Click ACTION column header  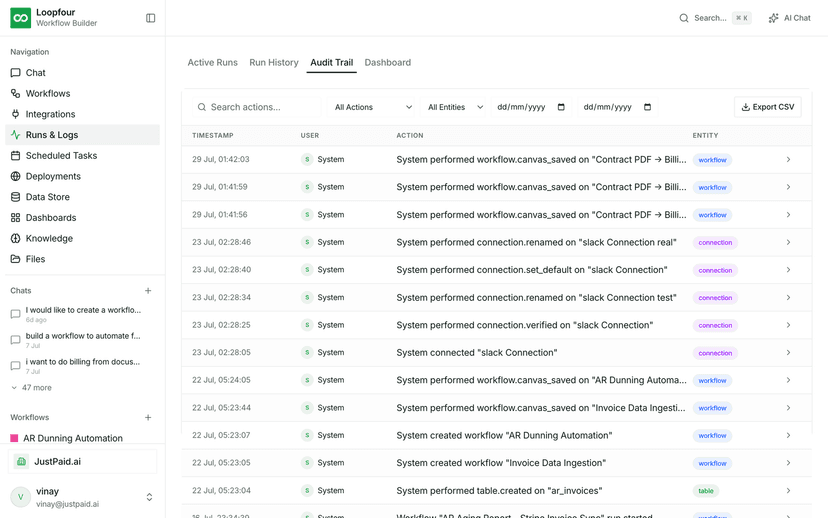coord(410,136)
